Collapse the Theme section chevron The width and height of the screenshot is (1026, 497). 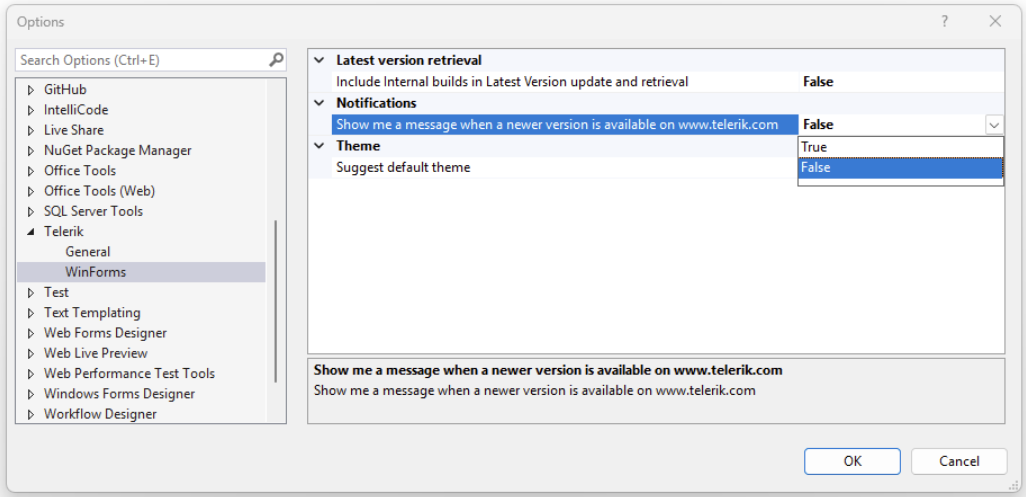click(x=319, y=146)
